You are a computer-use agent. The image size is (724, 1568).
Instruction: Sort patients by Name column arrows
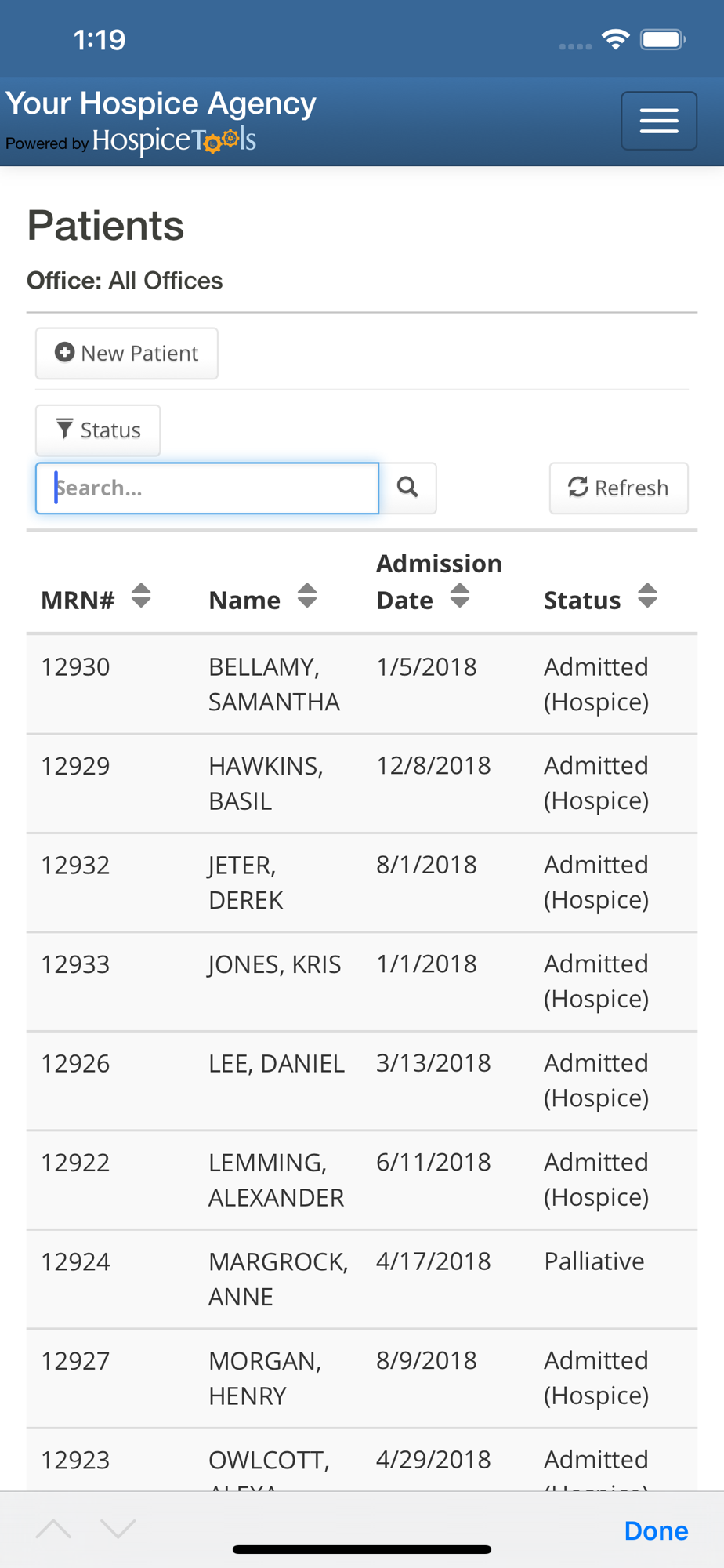coord(307,596)
